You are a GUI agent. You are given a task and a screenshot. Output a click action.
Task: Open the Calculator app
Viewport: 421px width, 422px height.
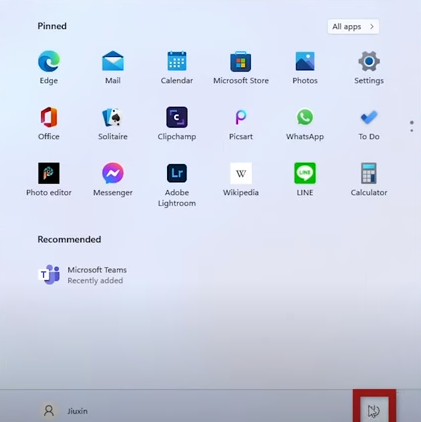pyautogui.click(x=369, y=180)
